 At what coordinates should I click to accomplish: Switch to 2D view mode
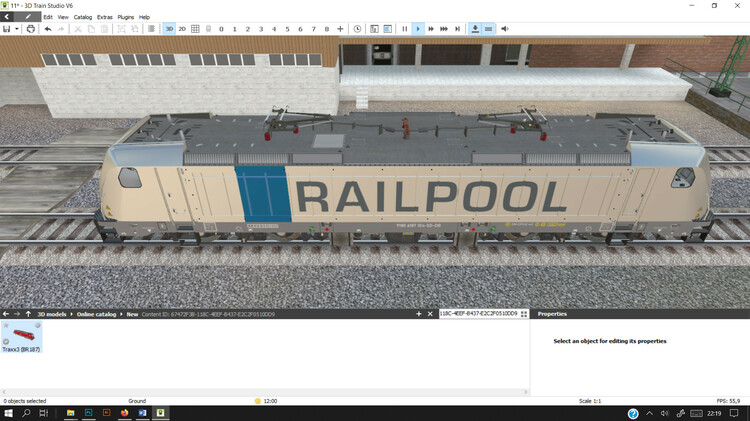coord(181,29)
